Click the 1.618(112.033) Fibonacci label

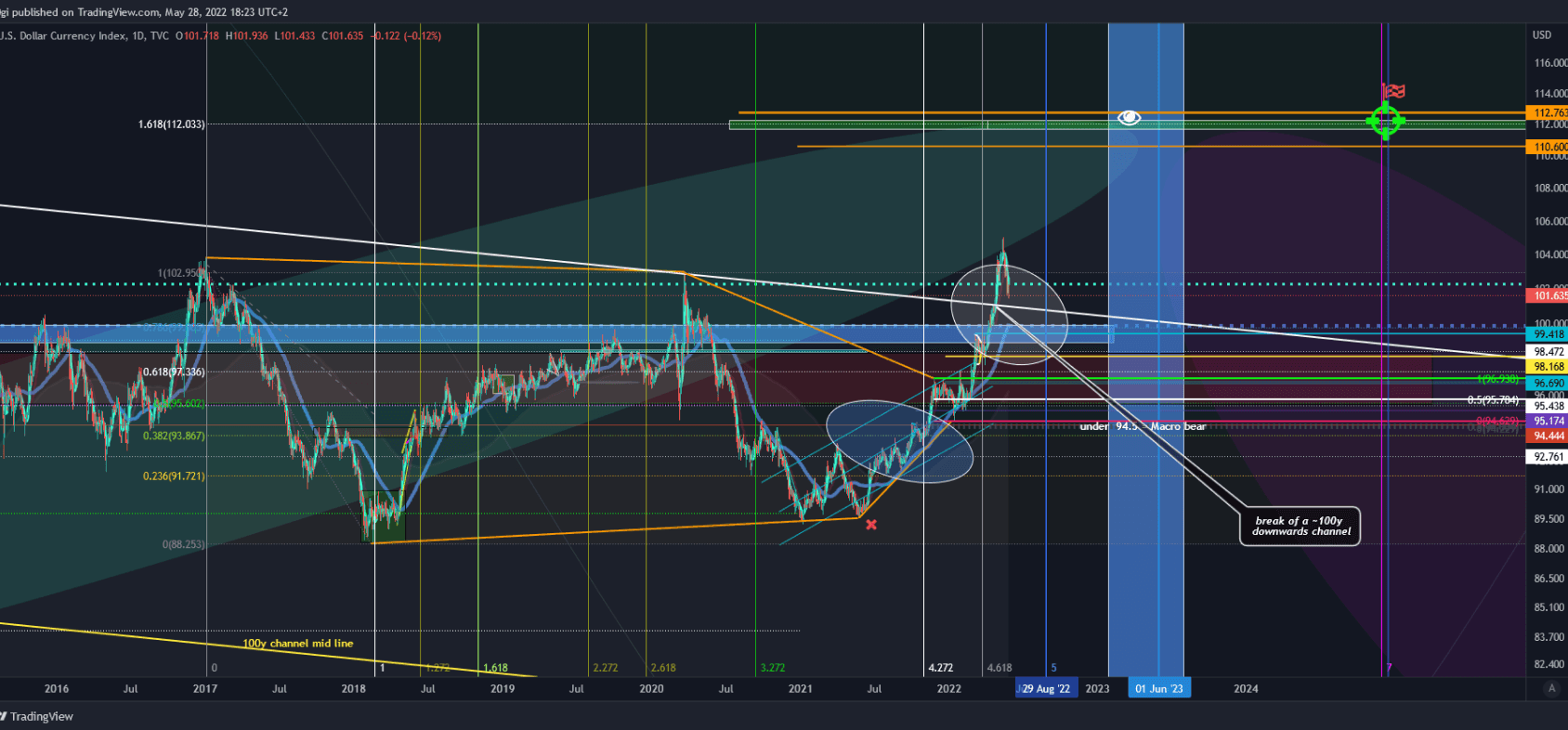pyautogui.click(x=172, y=124)
